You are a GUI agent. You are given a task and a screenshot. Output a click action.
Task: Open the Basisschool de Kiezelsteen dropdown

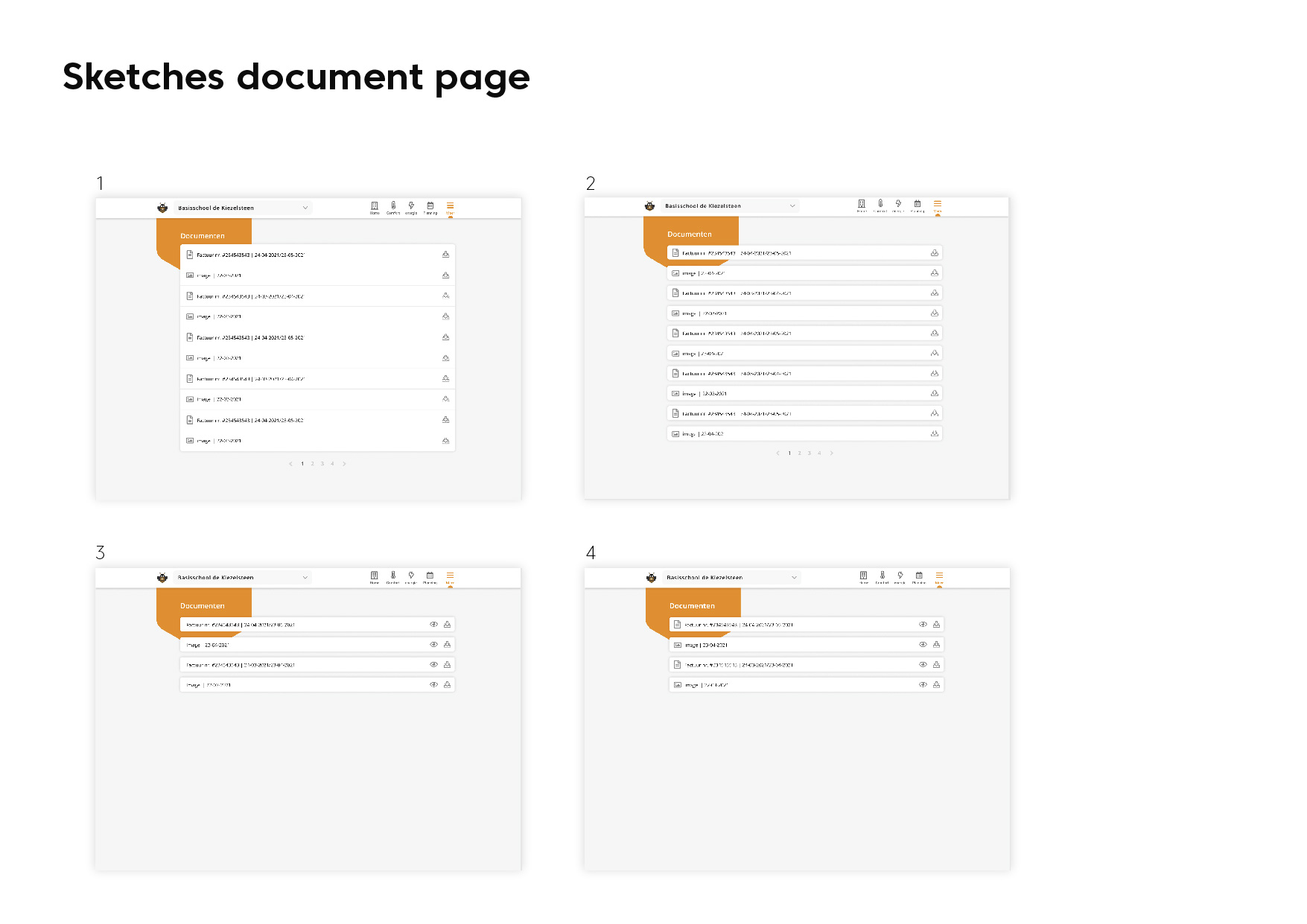(305, 208)
